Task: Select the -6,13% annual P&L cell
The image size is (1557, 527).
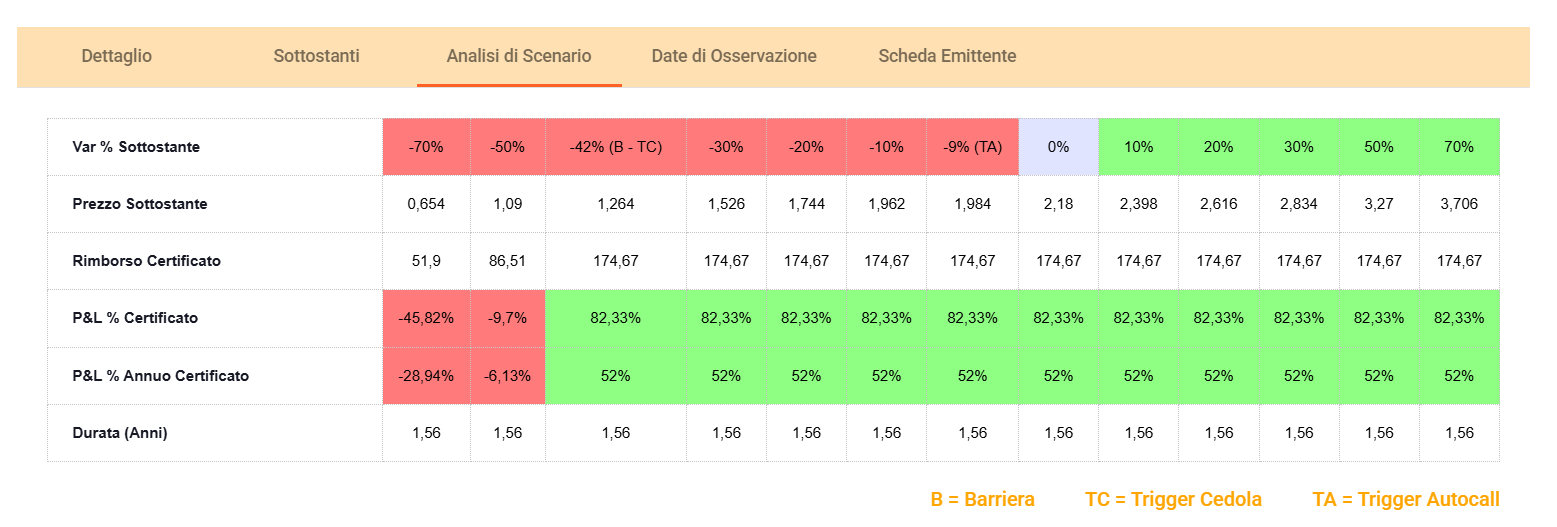Action: 507,376
